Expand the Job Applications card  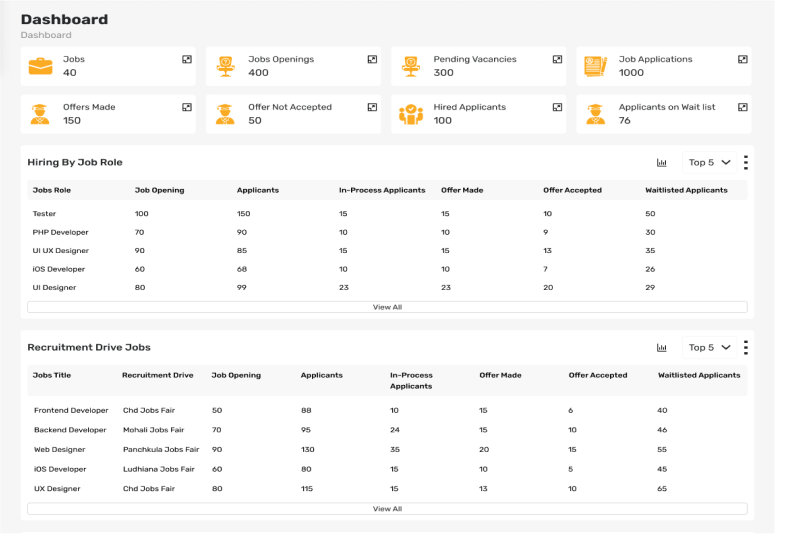[742, 60]
